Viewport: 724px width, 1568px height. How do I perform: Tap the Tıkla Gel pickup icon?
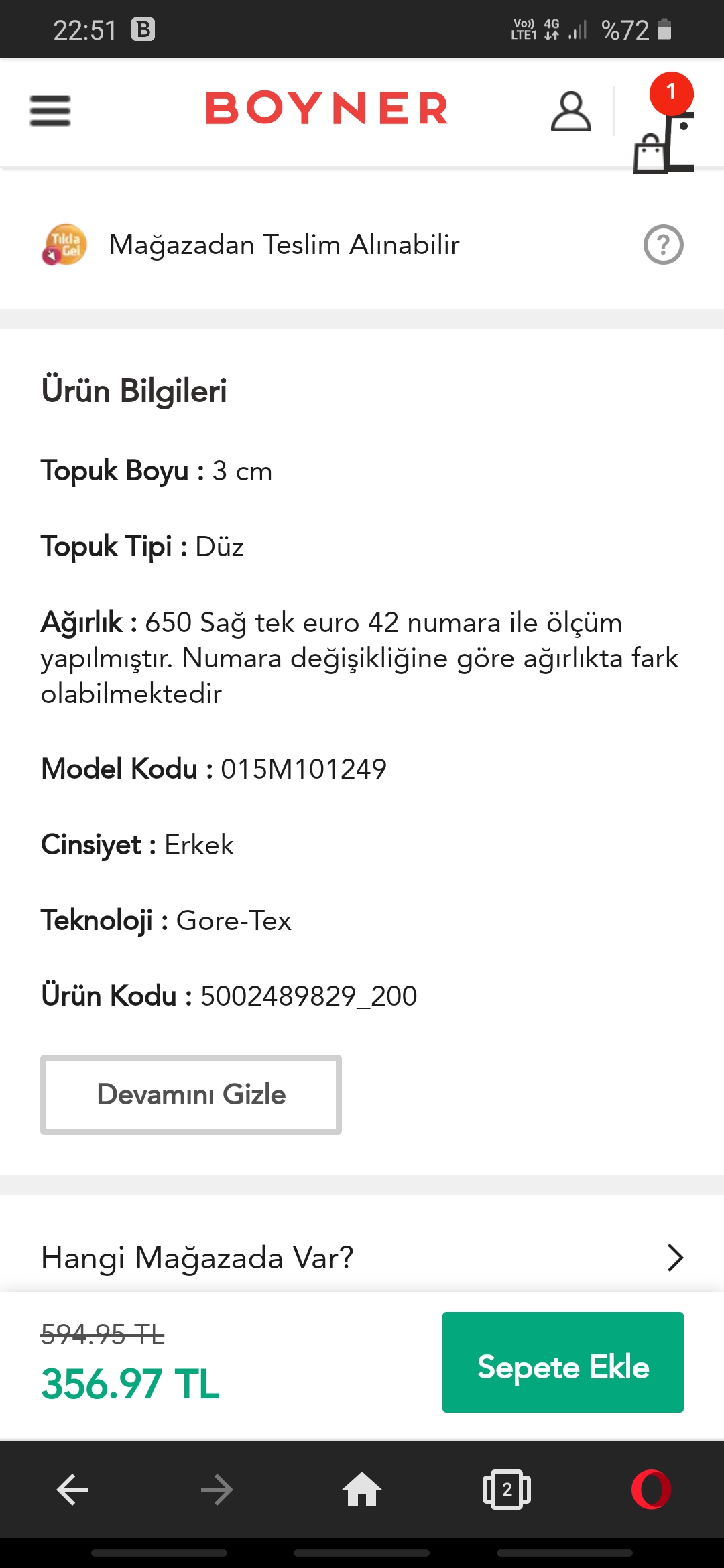point(64,245)
